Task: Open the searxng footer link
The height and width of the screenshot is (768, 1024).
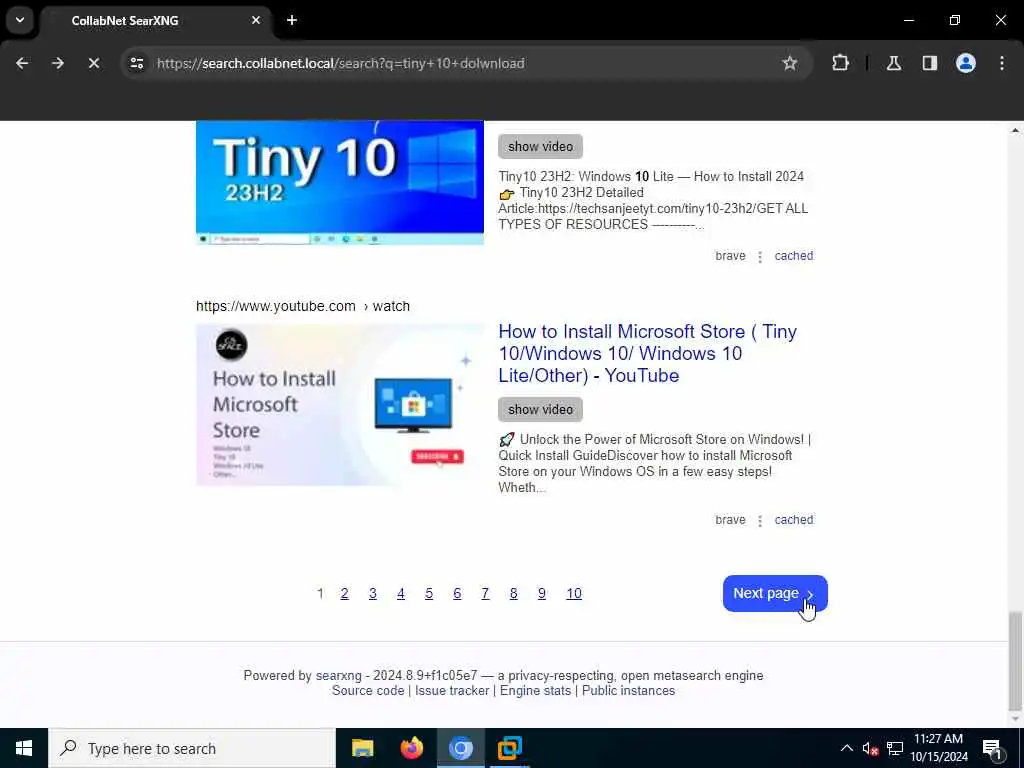Action: (x=338, y=675)
